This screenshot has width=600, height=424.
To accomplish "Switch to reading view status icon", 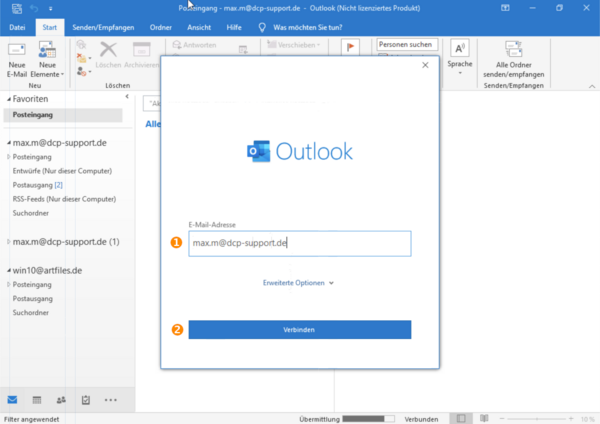I will [484, 419].
